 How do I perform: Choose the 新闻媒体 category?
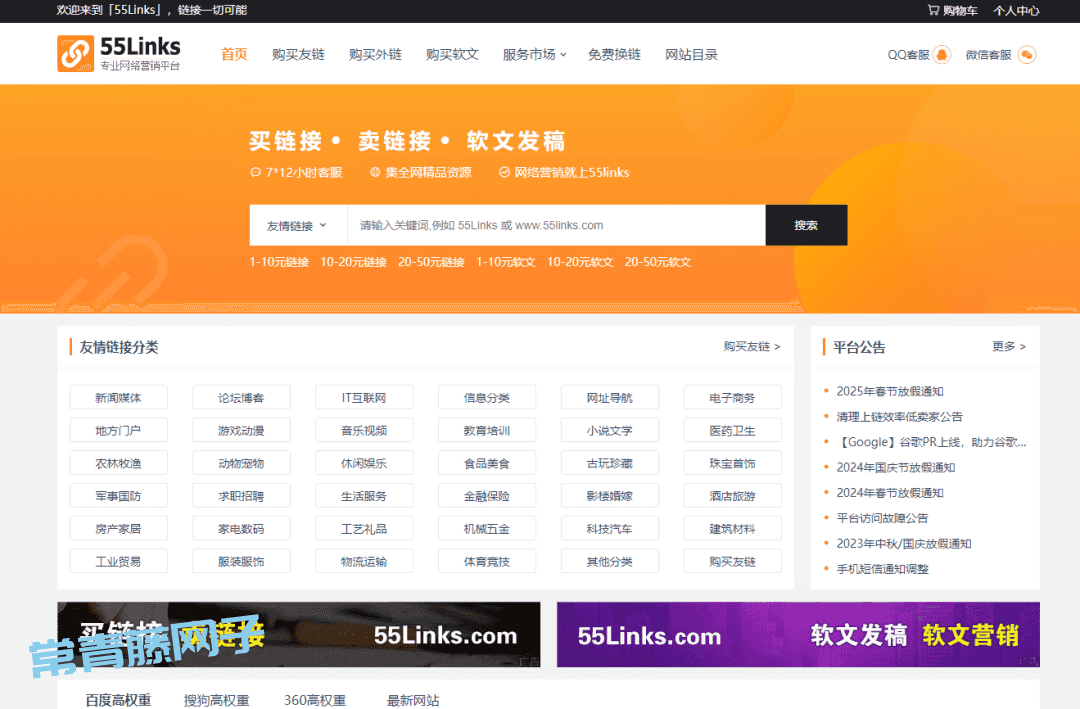click(118, 398)
